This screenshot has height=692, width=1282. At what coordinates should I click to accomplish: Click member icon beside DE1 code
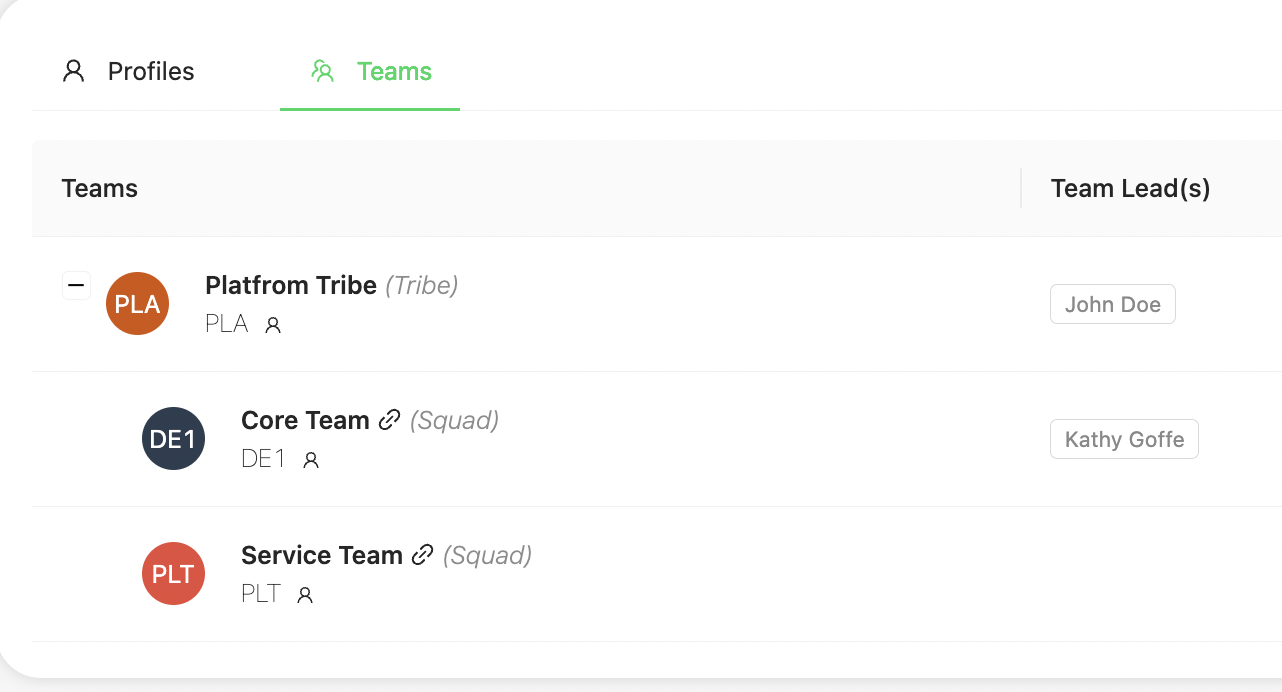(x=311, y=460)
